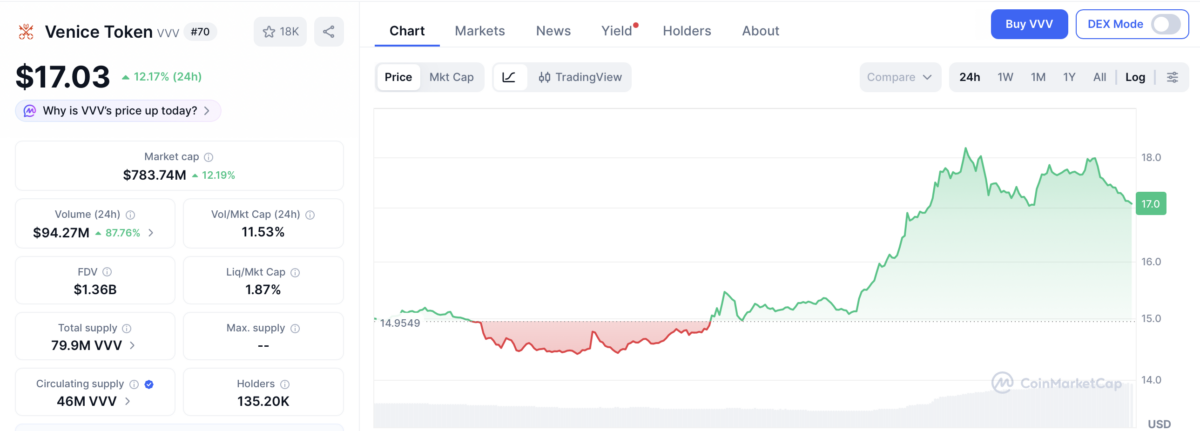1200x431 pixels.
Task: Click the Buy VVV button
Action: [1029, 24]
